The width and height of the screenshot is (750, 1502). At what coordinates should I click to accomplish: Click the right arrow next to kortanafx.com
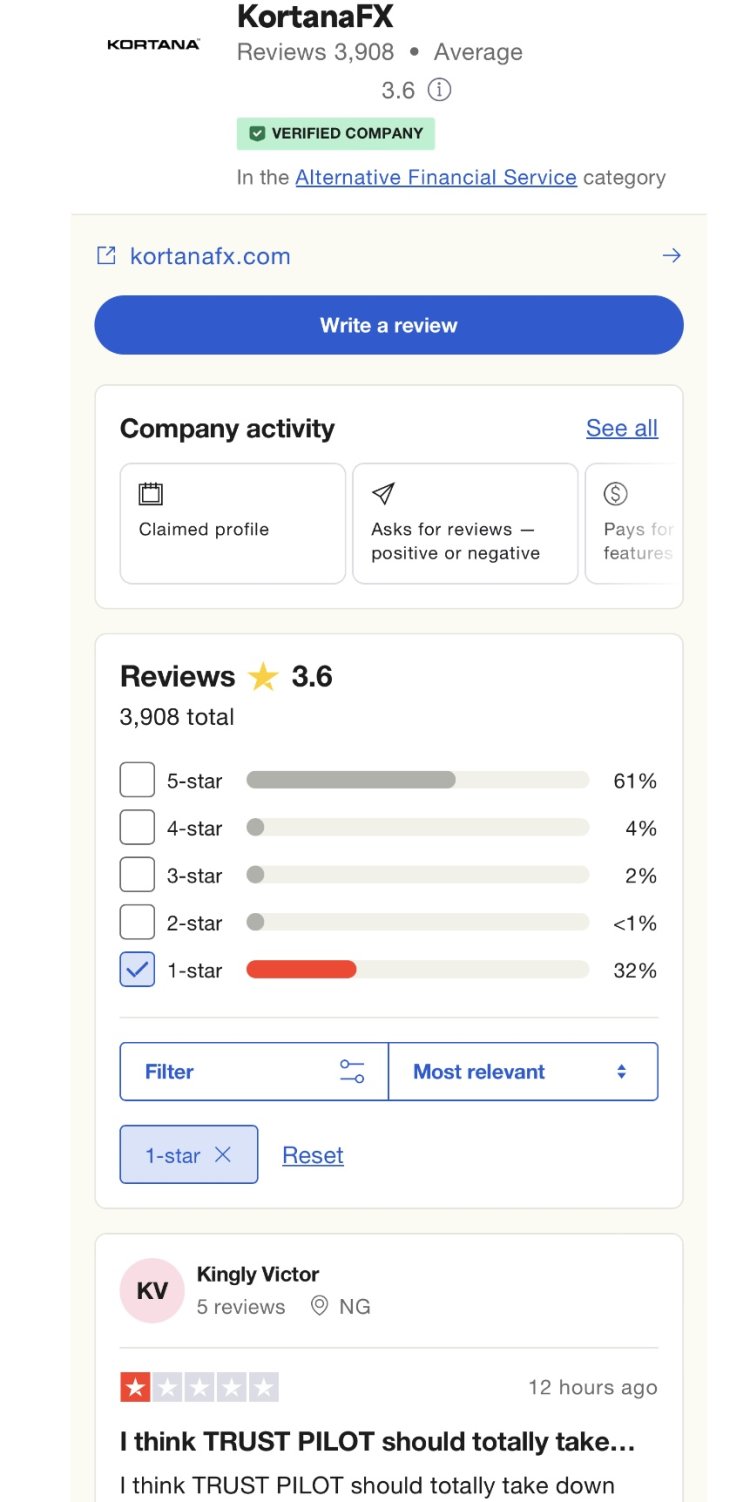tap(672, 256)
